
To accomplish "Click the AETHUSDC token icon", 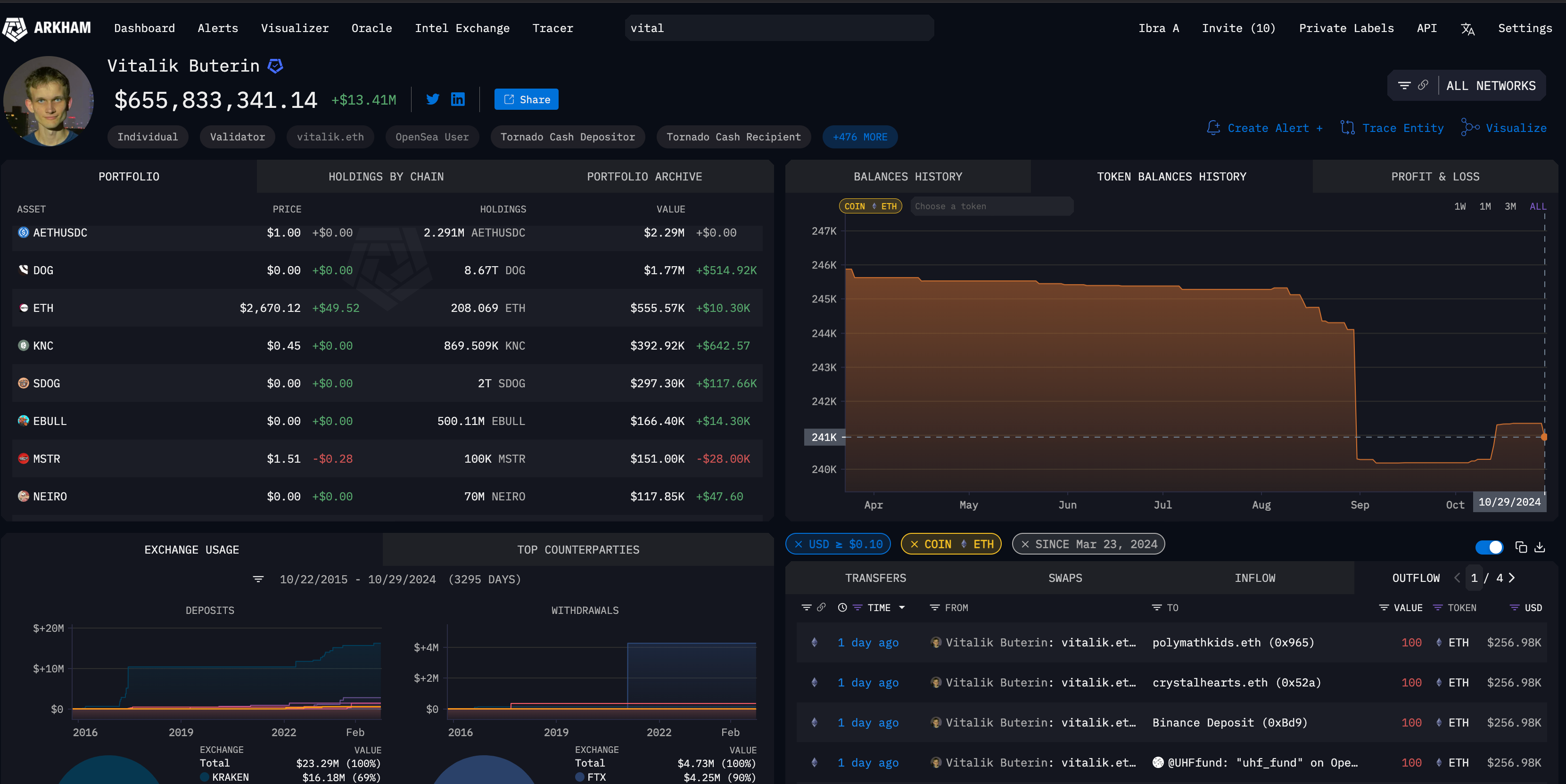I will pos(23,232).
